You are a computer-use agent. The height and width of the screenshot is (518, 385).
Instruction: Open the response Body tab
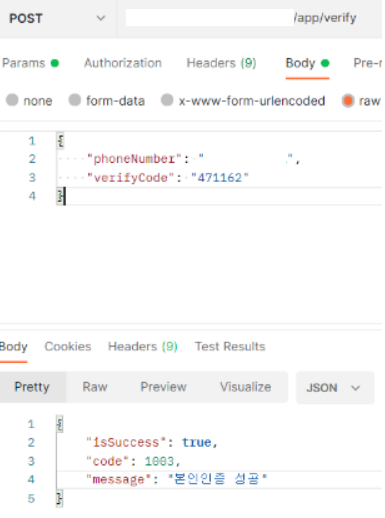click(x=13, y=347)
